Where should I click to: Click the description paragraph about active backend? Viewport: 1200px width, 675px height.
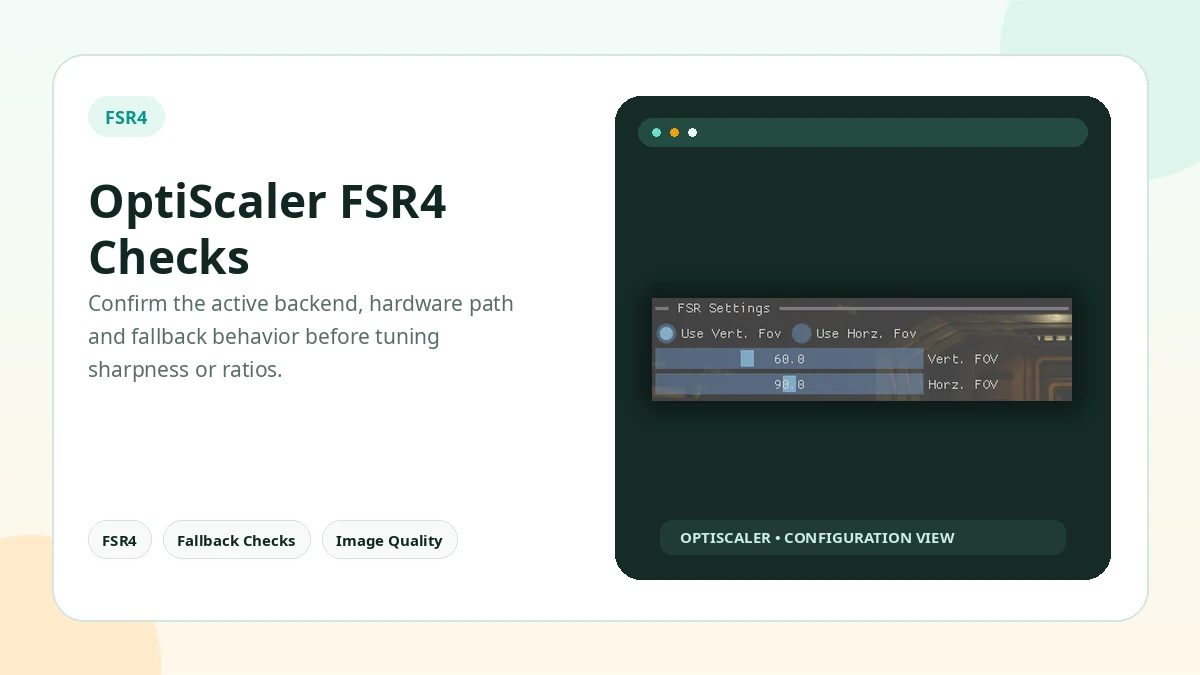pyautogui.click(x=301, y=336)
